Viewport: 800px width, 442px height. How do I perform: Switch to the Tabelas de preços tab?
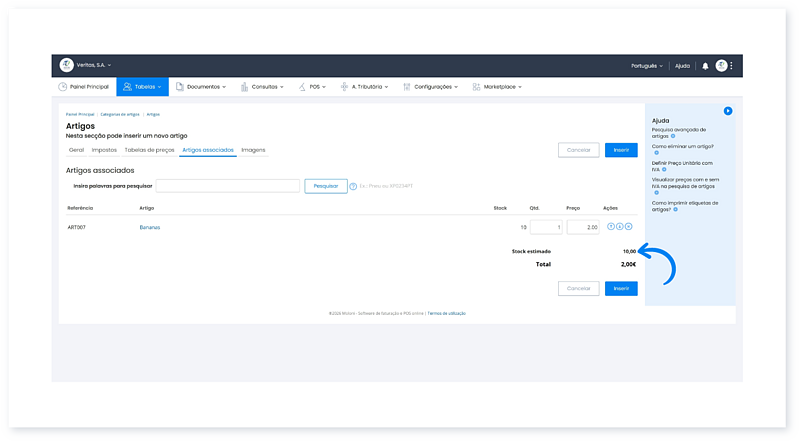(x=148, y=150)
